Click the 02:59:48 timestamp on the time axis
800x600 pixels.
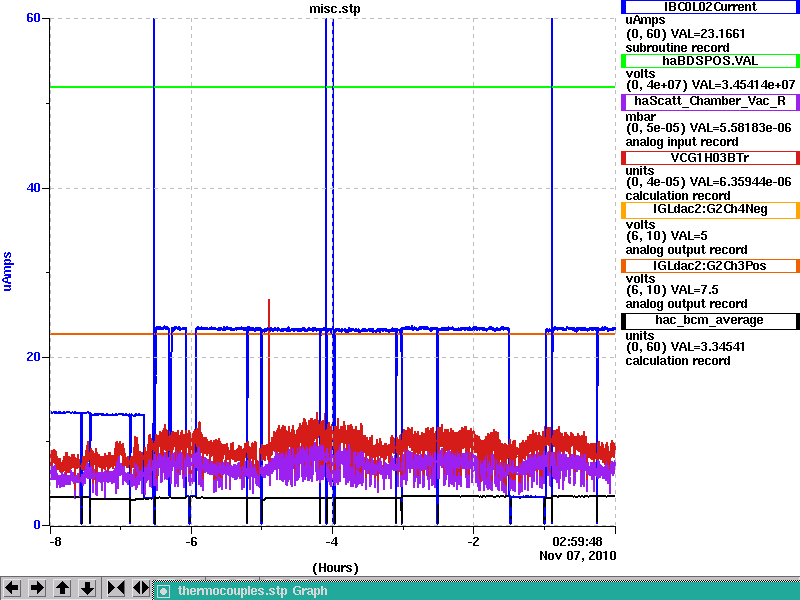(x=578, y=541)
